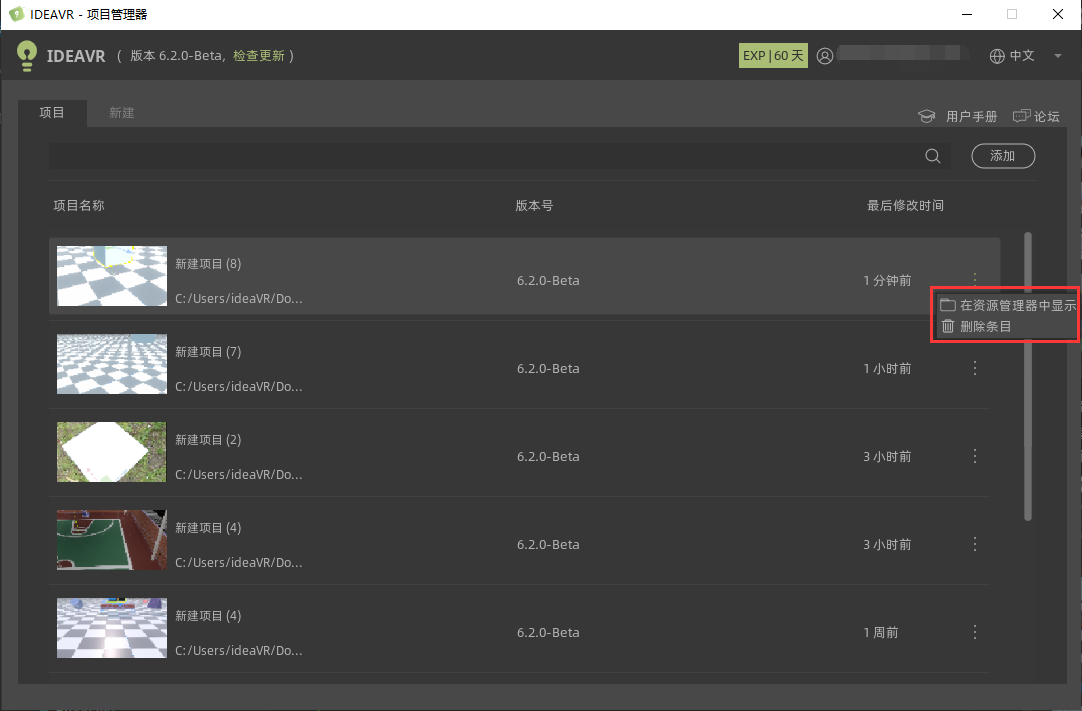Click the 3 小时前 time for 新建项目 (2)
Image resolution: width=1082 pixels, height=711 pixels.
coord(887,456)
